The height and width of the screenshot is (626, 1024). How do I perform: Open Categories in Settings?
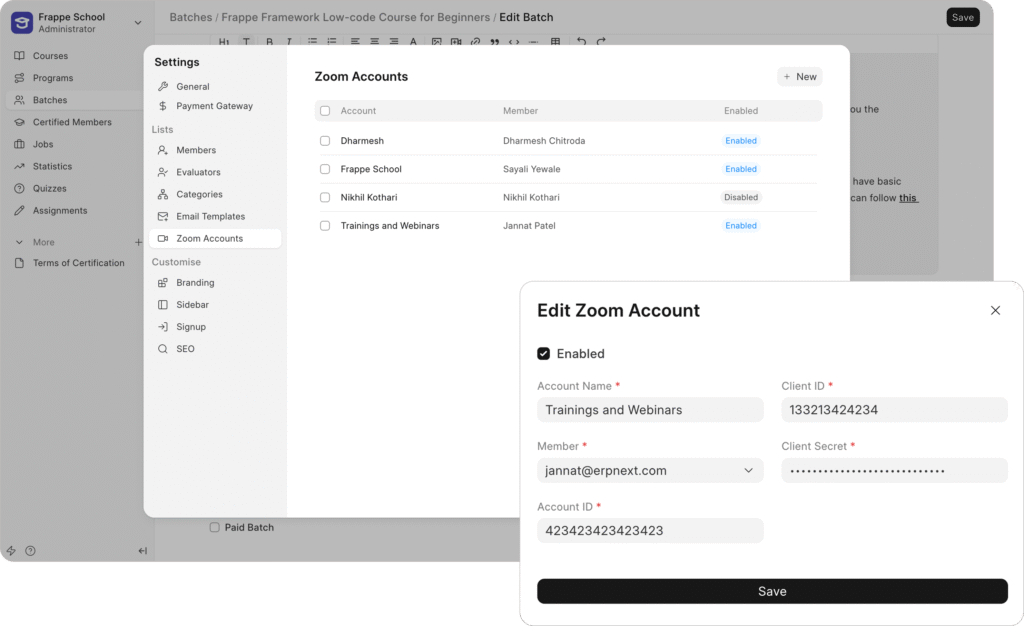[x=199, y=195]
